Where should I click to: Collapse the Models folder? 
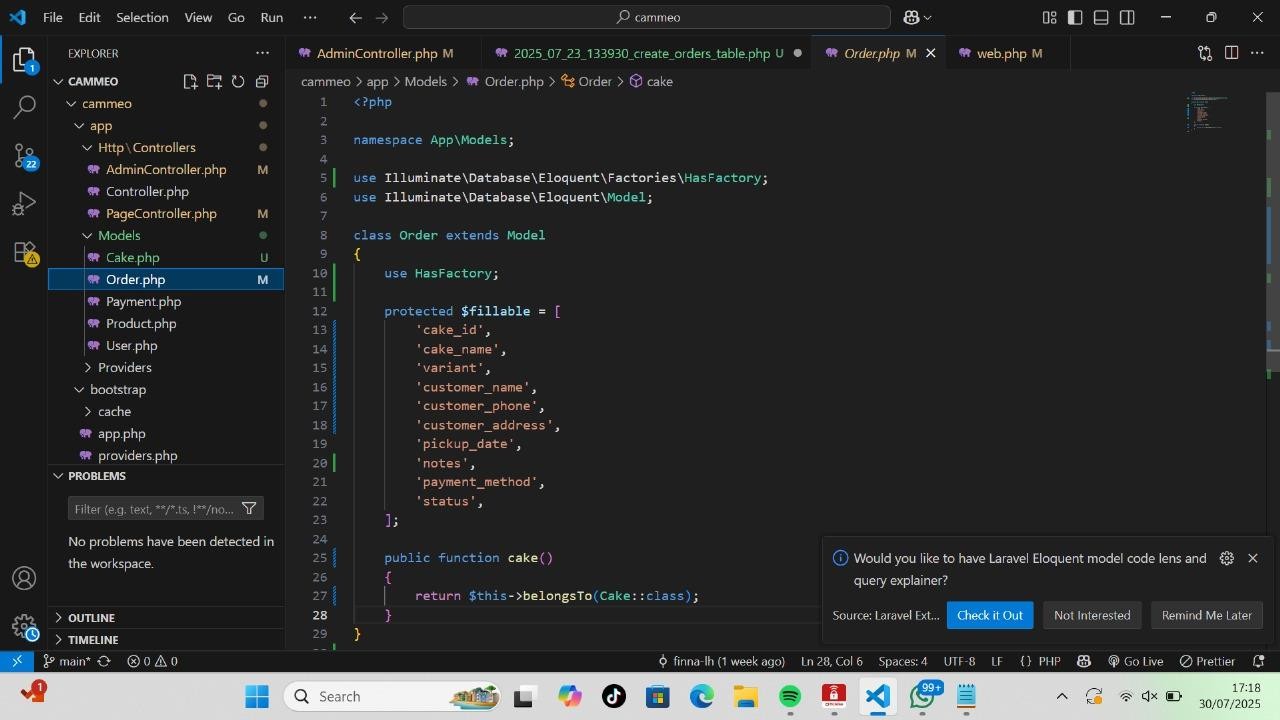coord(118,235)
